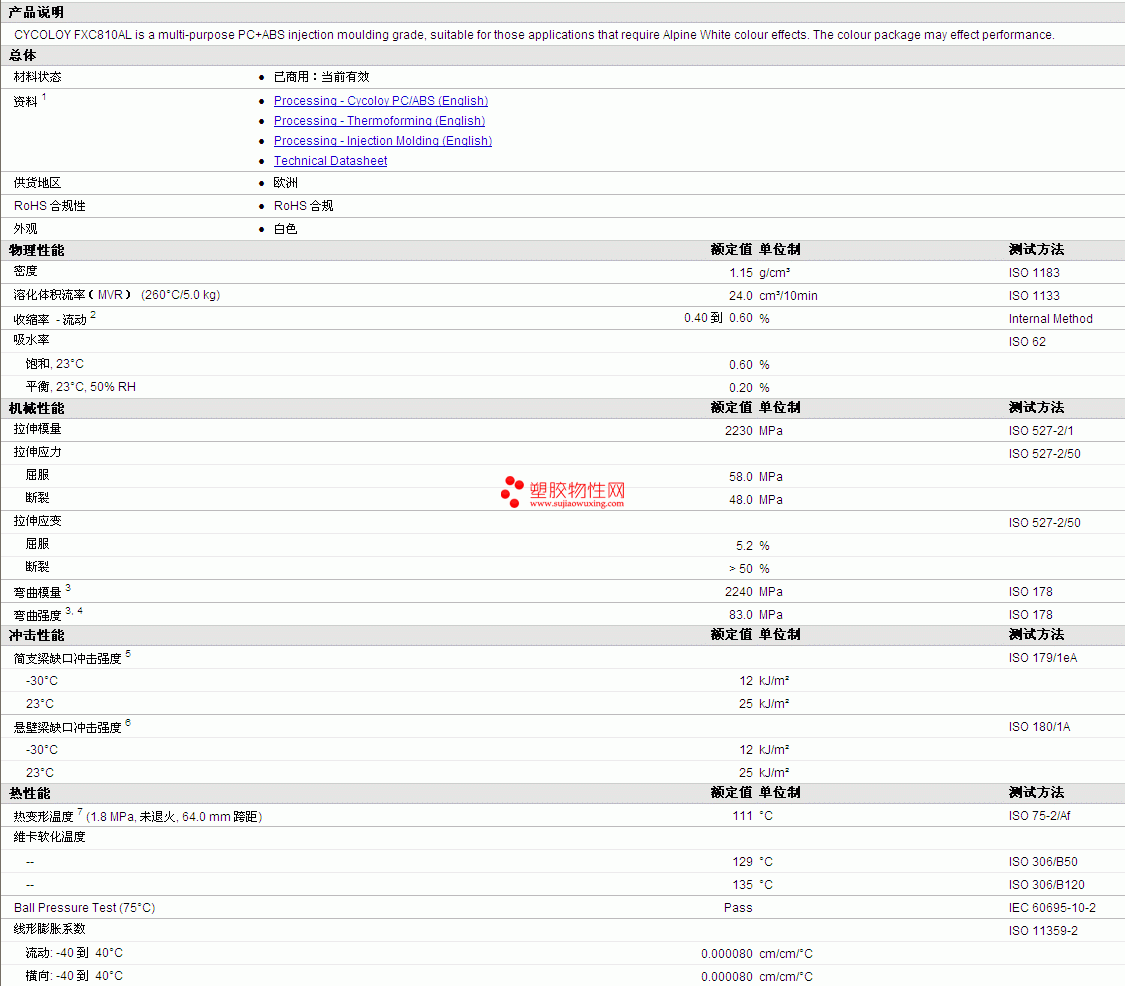Screen dimensions: 1125x986
Task: Click the density value 1.15
Action: pyautogui.click(x=741, y=273)
